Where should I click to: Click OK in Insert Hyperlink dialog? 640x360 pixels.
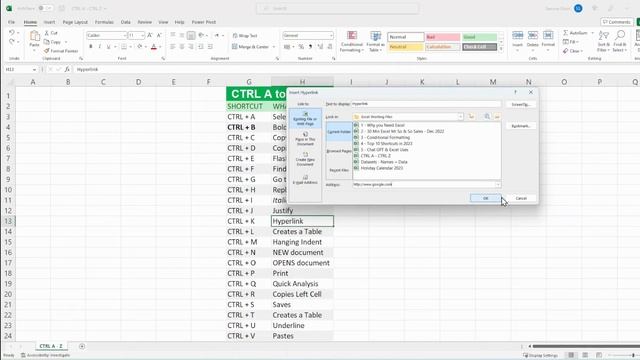[x=485, y=198]
